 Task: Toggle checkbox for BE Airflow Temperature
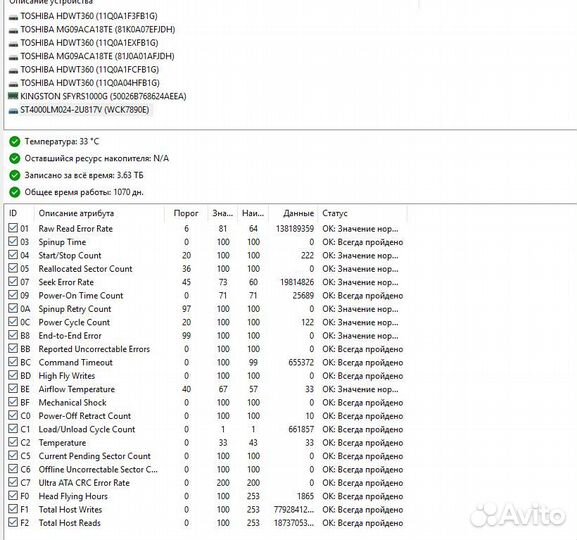tap(13, 388)
